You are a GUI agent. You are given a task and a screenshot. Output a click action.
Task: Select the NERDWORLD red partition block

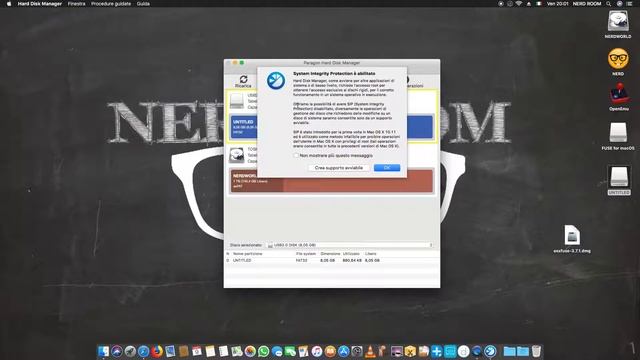pyautogui.click(x=331, y=180)
